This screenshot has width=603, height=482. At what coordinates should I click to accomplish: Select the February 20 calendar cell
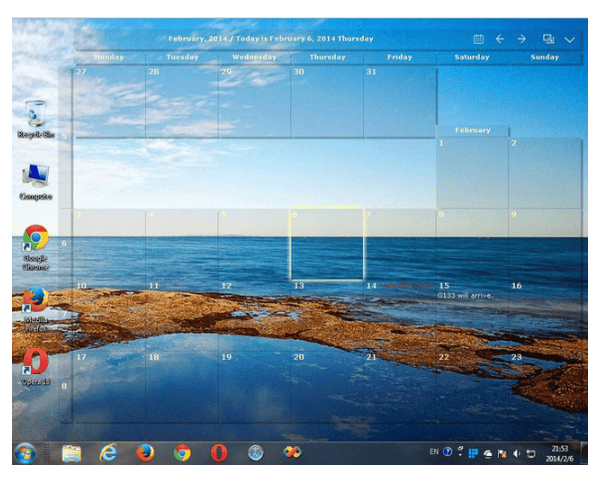tap(327, 387)
